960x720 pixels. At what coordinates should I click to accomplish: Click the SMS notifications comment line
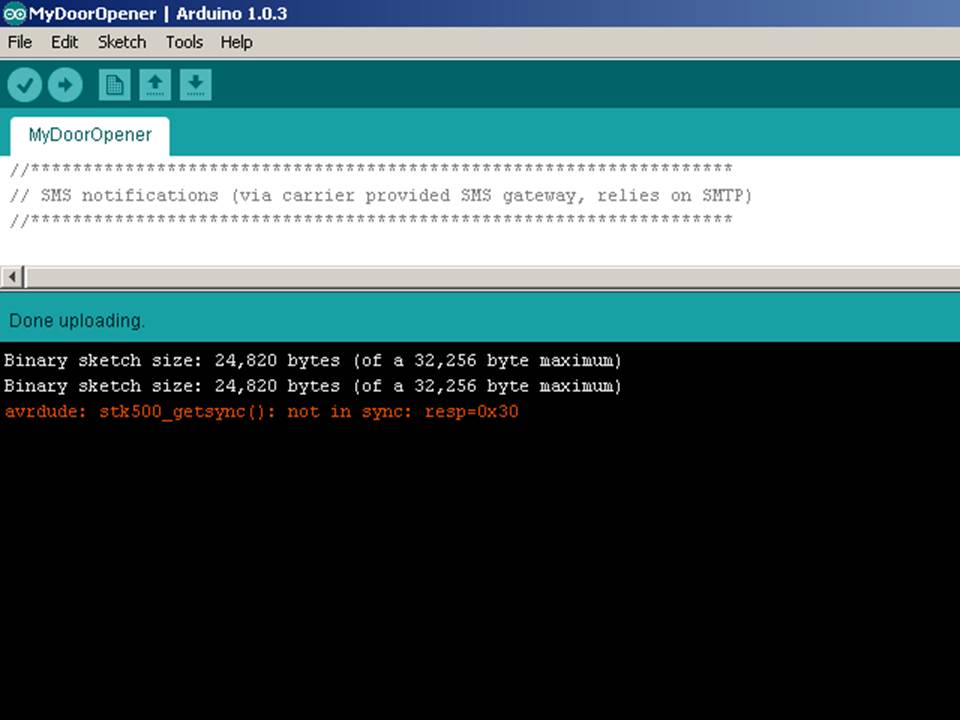[380, 195]
